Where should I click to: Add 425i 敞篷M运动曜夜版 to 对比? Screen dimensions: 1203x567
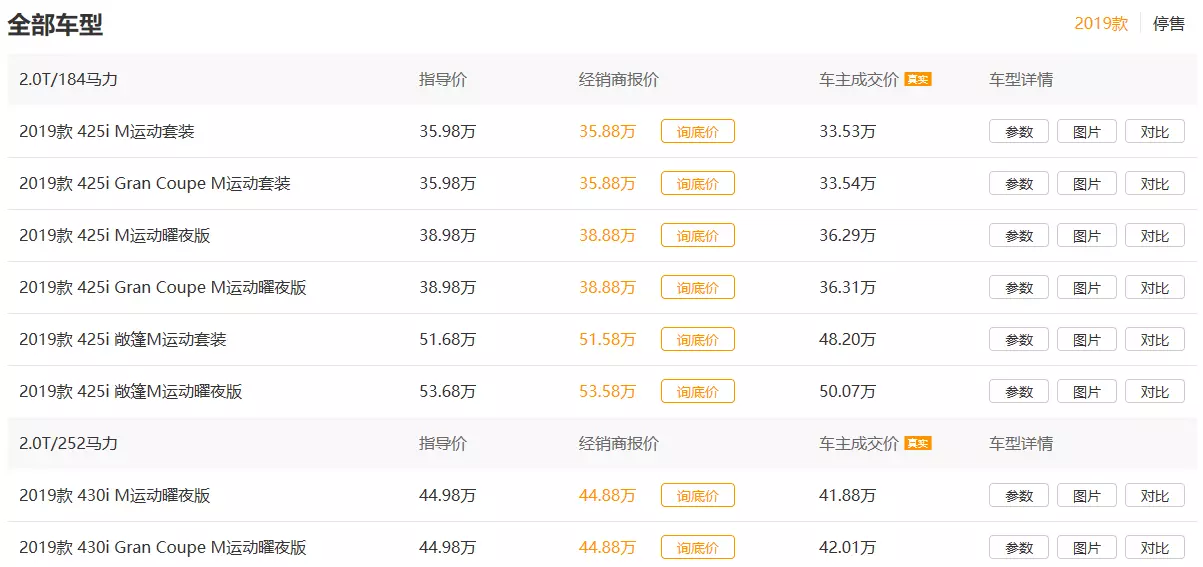(1155, 392)
